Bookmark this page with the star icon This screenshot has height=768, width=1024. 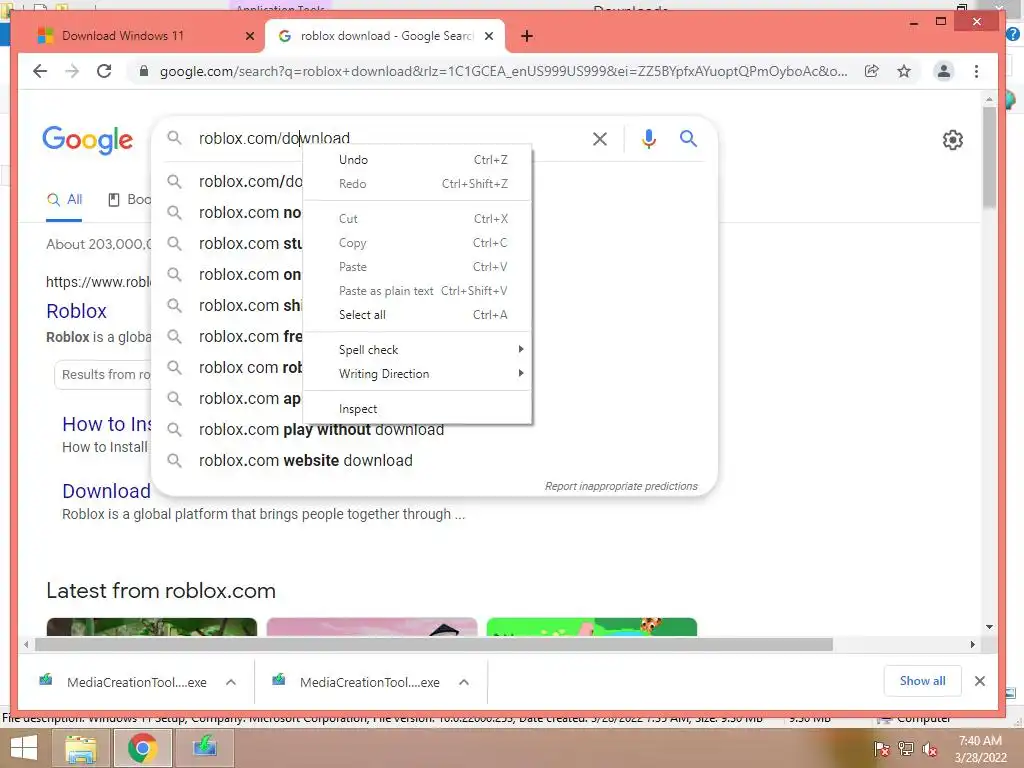click(904, 71)
